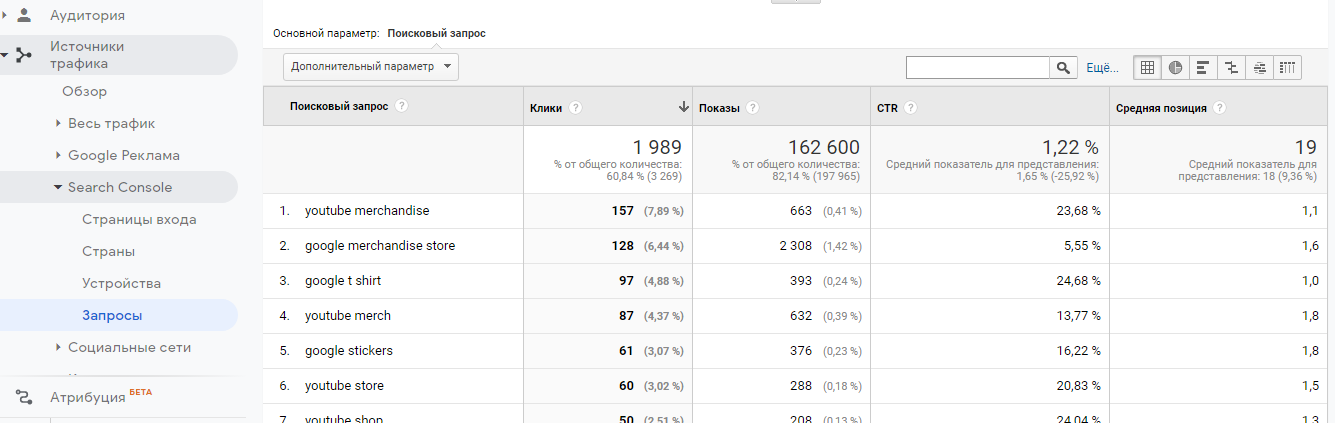Click the help icon next to Показы
Image resolution: width=1335 pixels, height=423 pixels.
(x=752, y=108)
